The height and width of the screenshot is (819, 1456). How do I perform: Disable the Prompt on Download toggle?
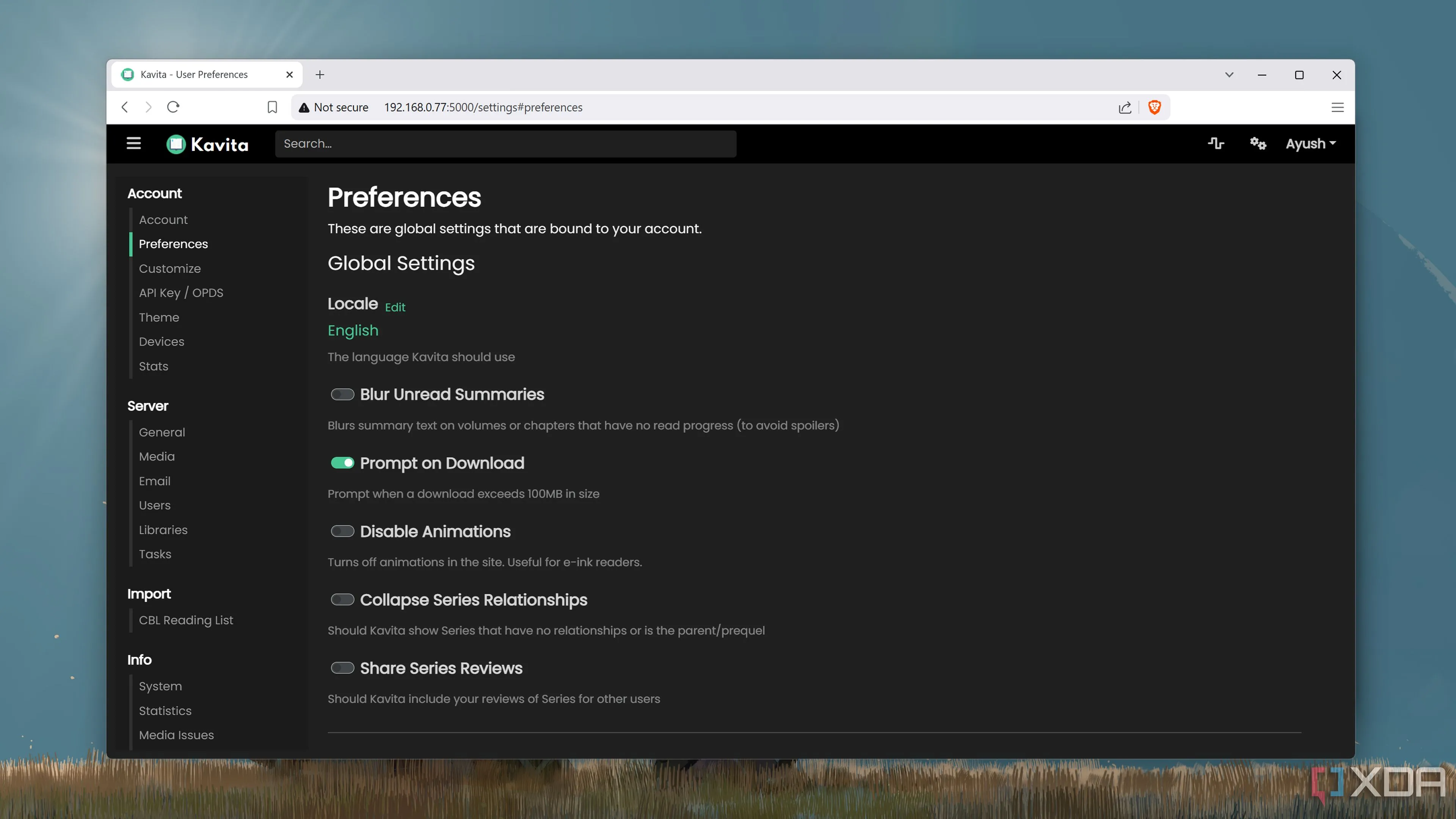[x=342, y=463]
